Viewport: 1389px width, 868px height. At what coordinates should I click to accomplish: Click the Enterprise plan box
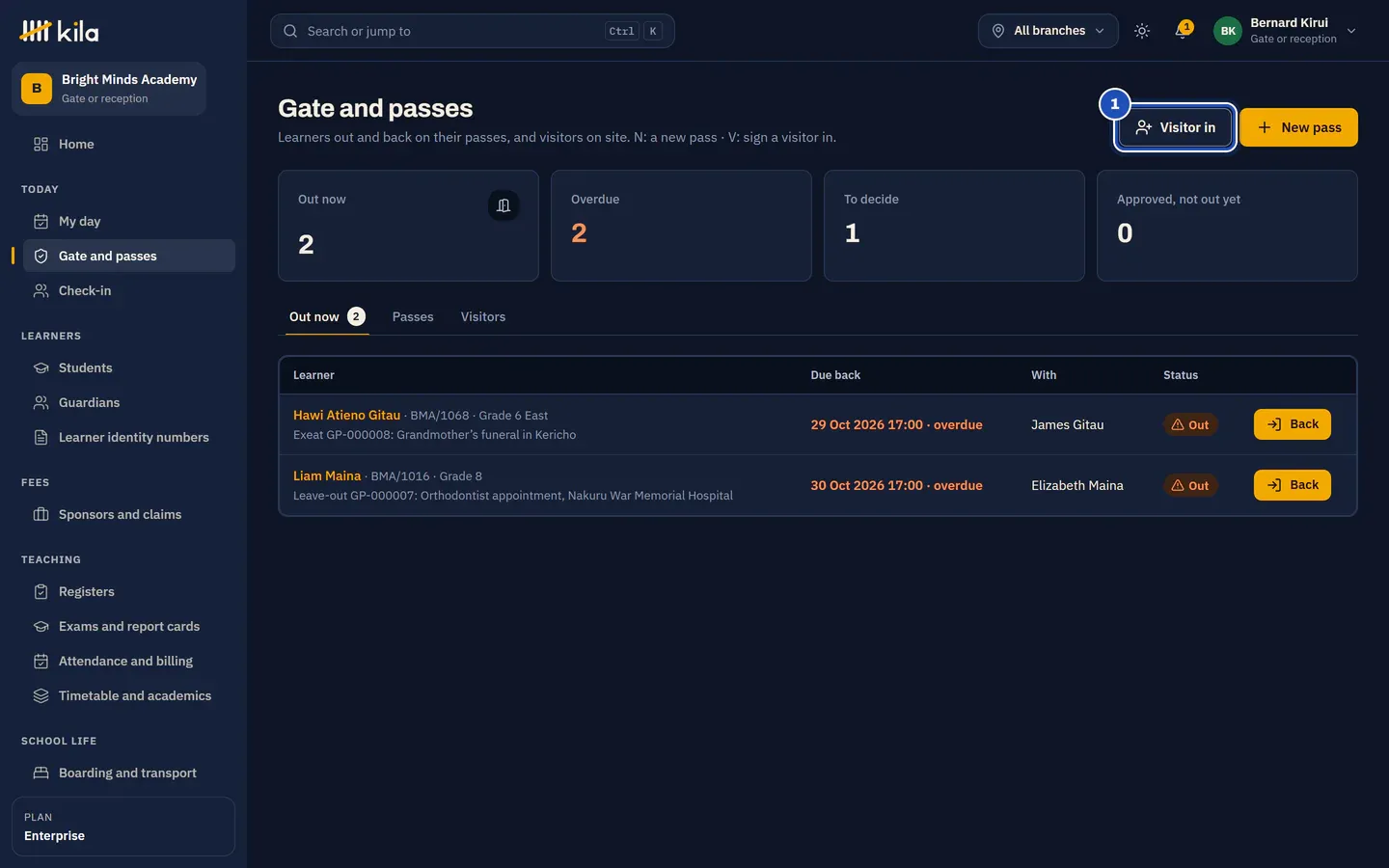click(x=123, y=827)
